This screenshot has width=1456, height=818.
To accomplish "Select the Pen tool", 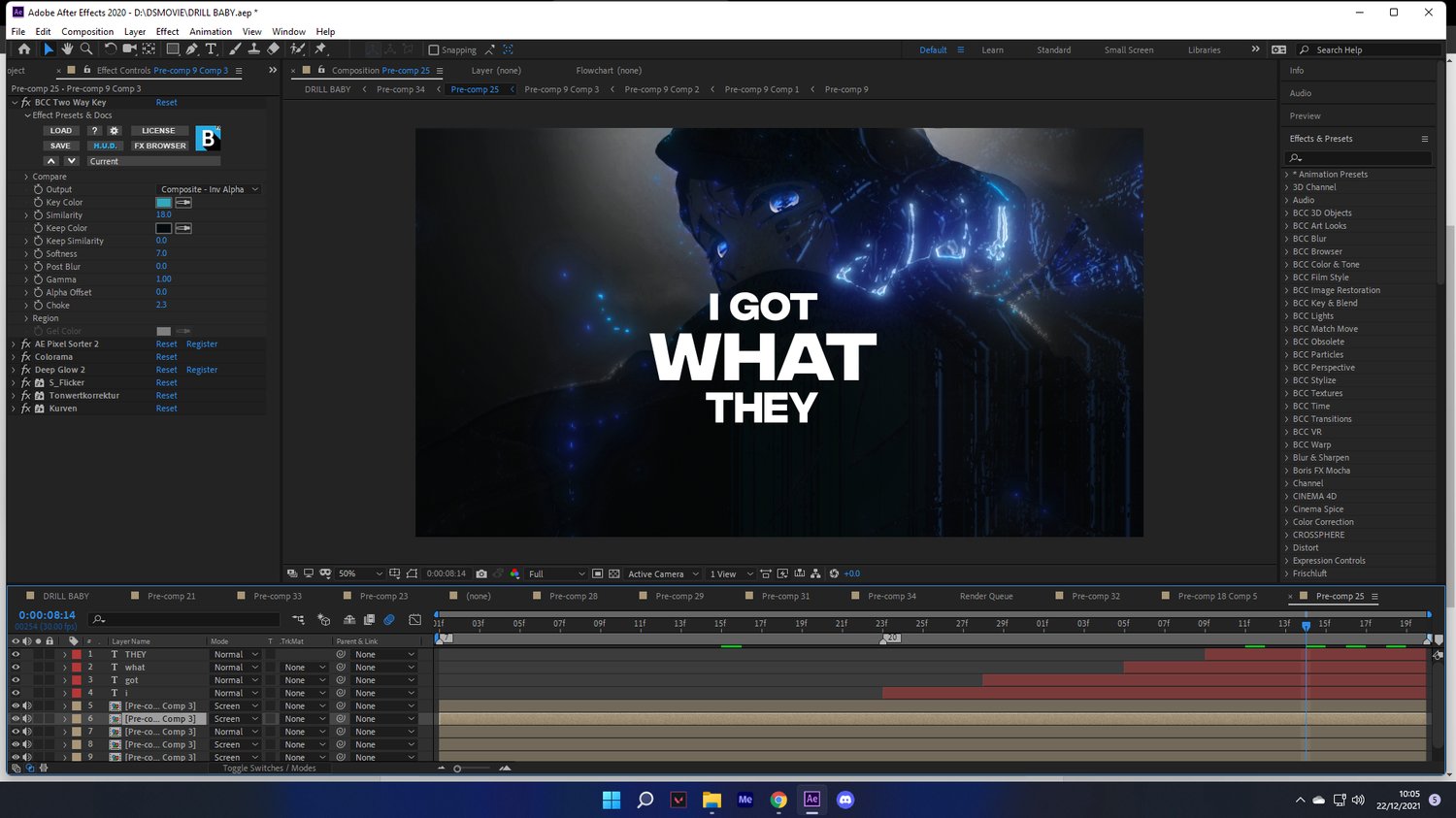I will pos(192,49).
